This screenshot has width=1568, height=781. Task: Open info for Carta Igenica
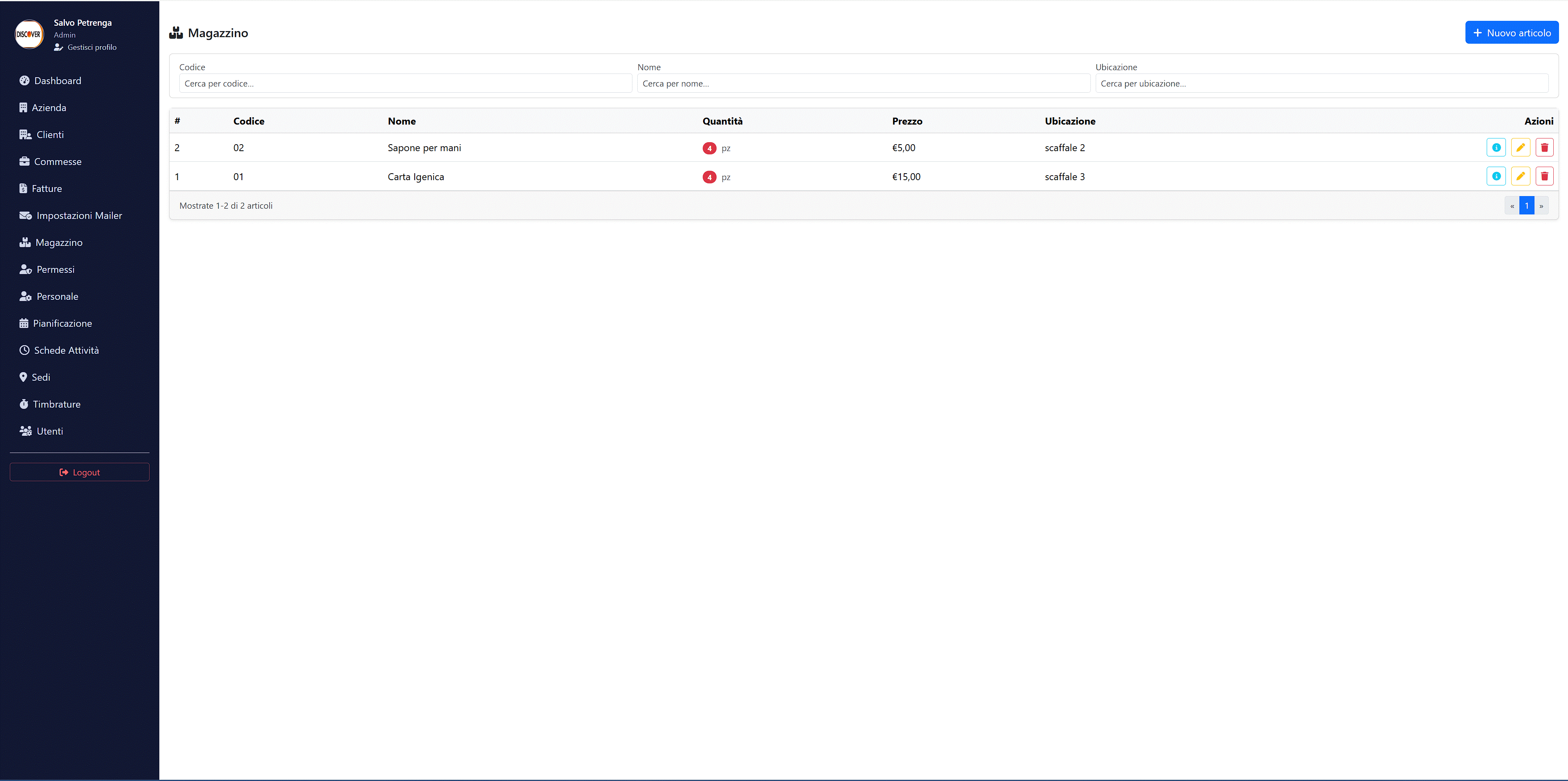click(1496, 176)
